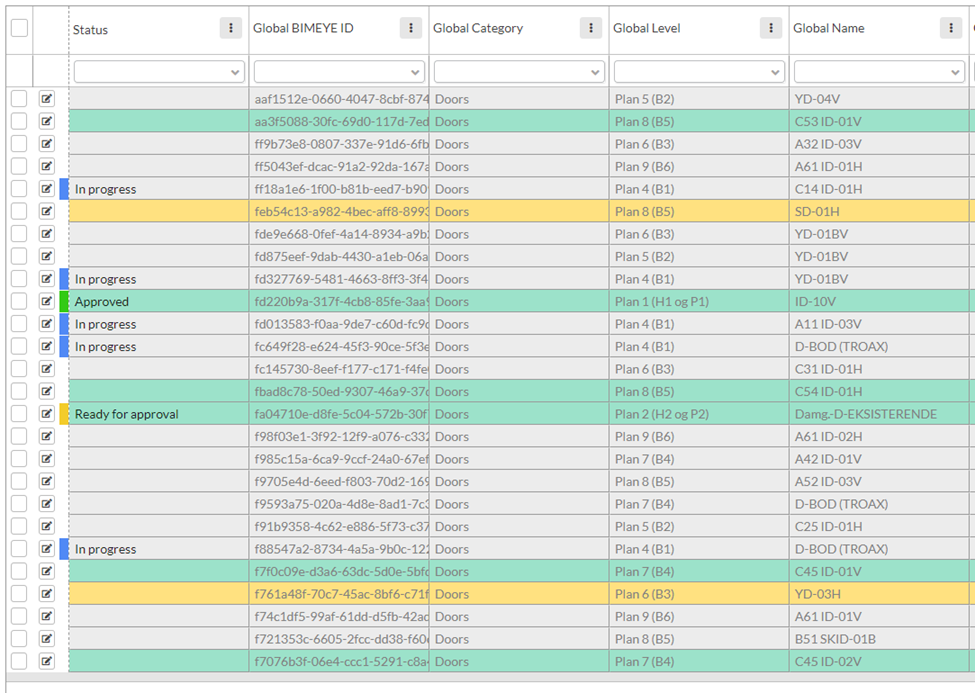Open the Global Name filter dropdown
Image resolution: width=975 pixels, height=693 pixels.
pos(878,71)
